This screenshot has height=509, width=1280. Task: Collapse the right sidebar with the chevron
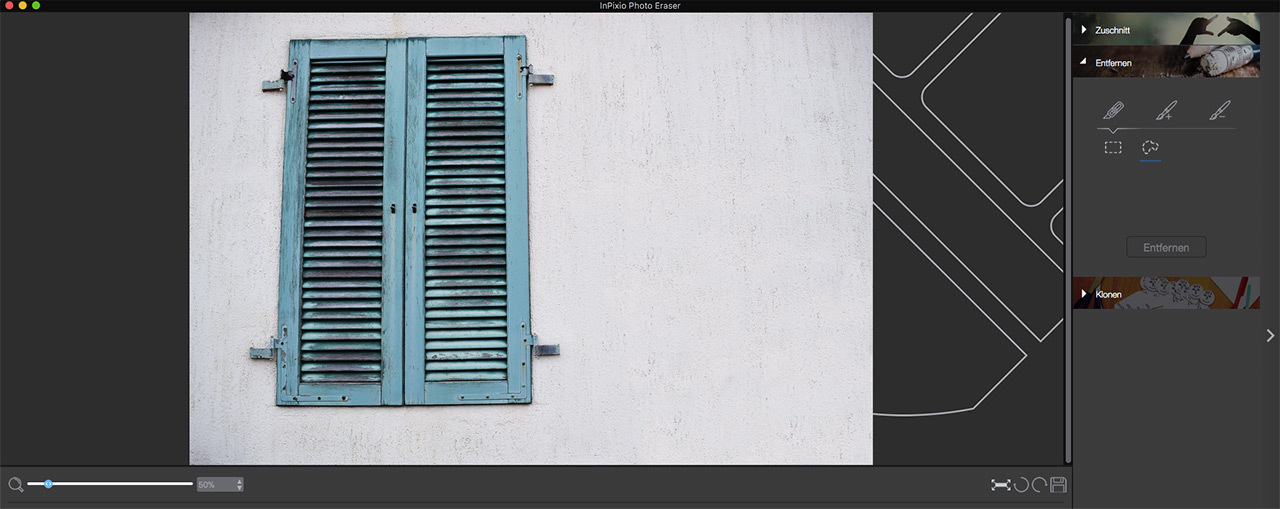(1271, 335)
